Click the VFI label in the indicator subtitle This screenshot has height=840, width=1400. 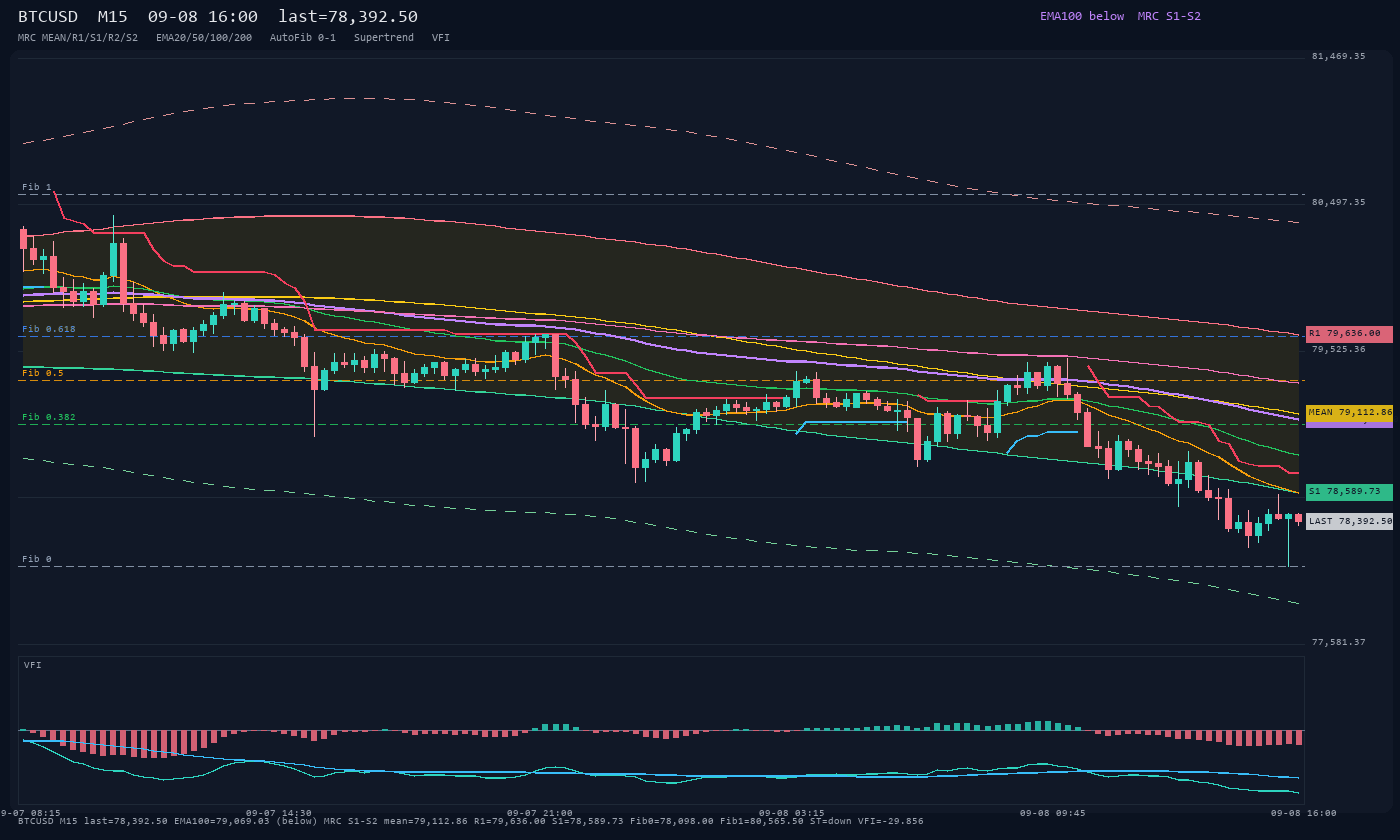(441, 37)
